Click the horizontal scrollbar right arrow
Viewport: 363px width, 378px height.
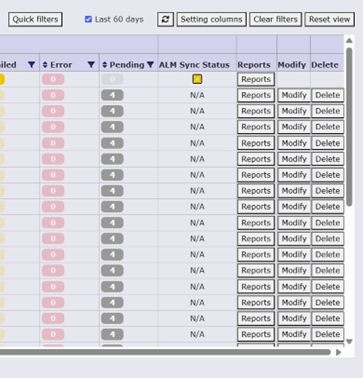[x=339, y=352]
